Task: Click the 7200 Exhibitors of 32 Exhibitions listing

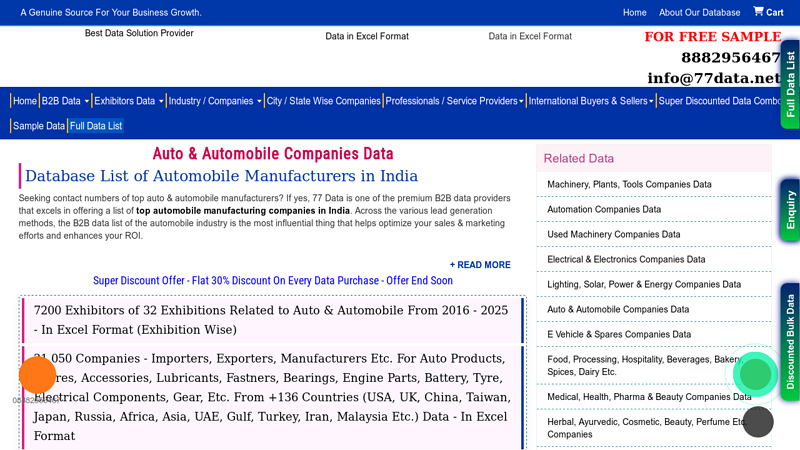Action: coord(273,320)
